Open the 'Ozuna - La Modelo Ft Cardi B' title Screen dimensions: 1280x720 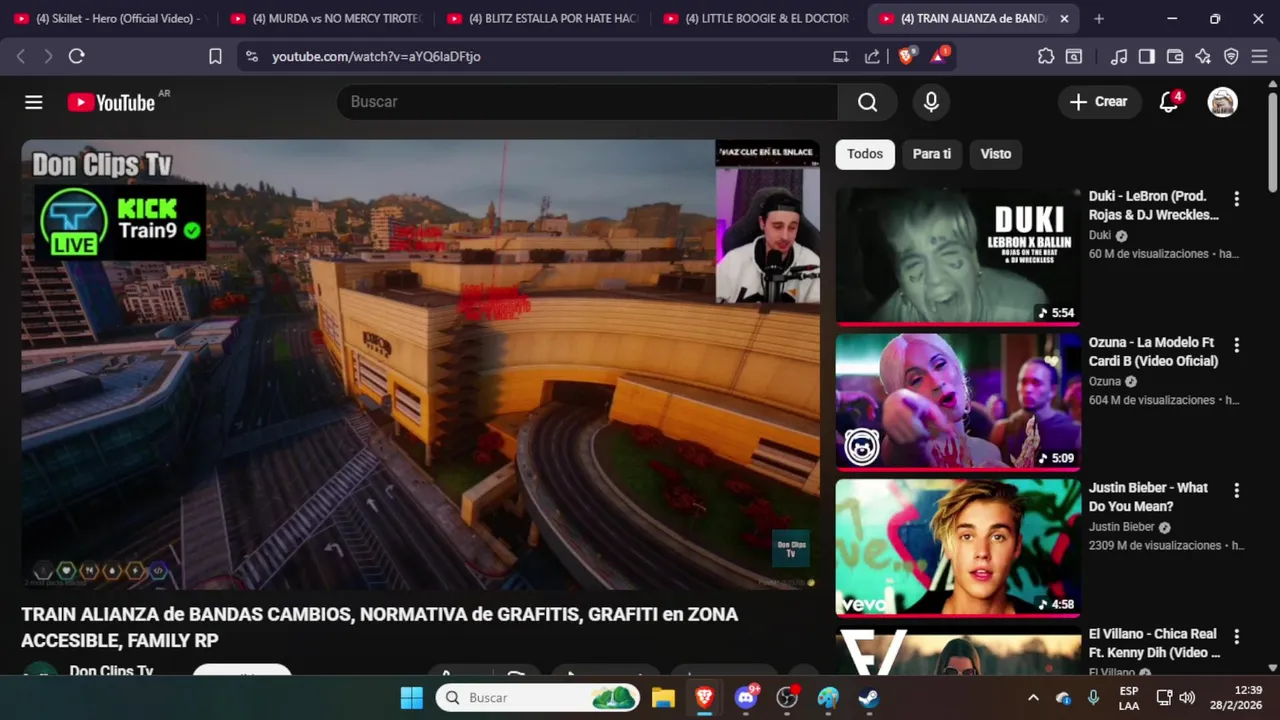click(1154, 351)
